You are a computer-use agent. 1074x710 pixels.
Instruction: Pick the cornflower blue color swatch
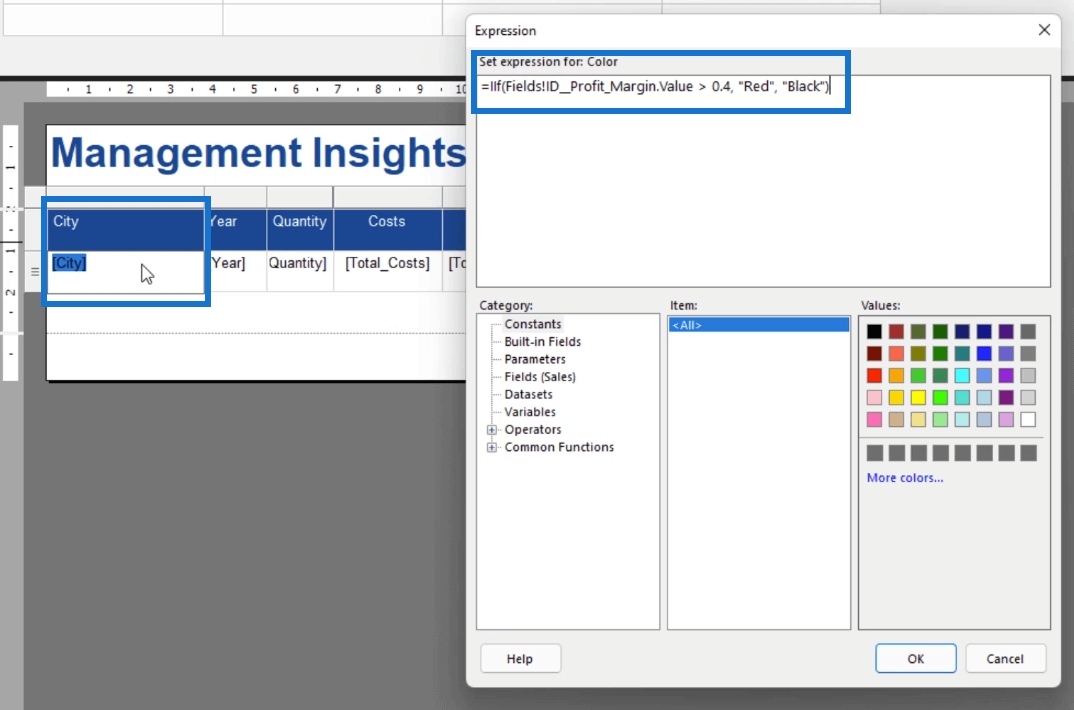click(984, 375)
